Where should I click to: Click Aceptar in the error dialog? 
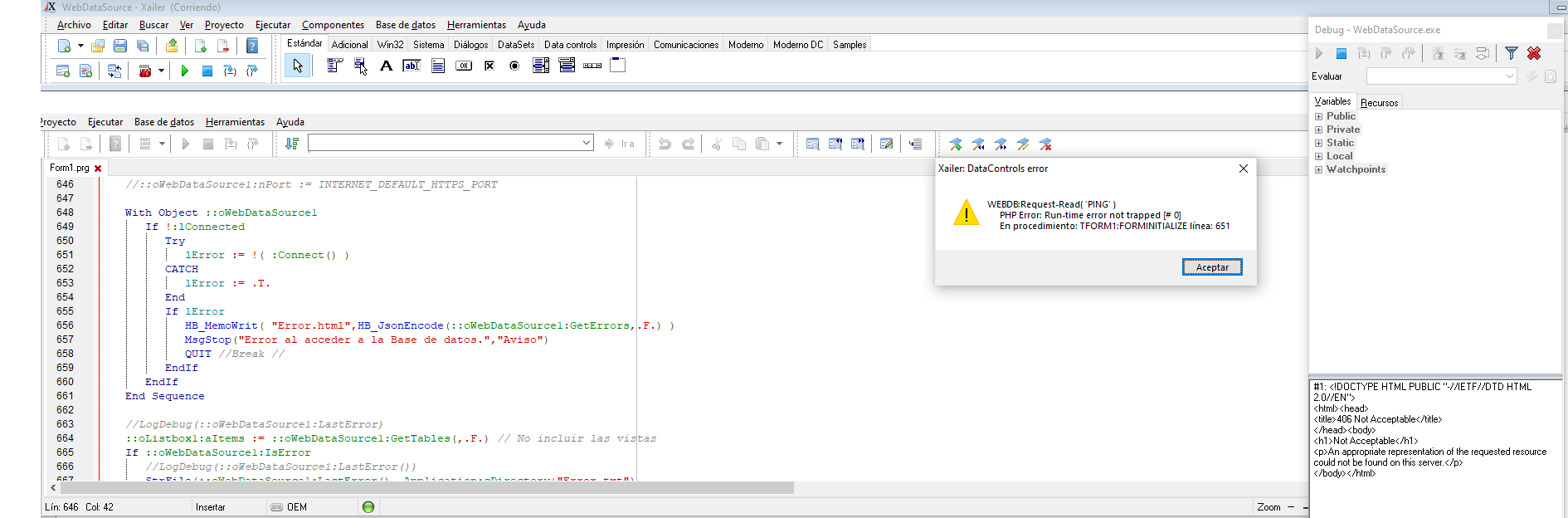(1212, 267)
